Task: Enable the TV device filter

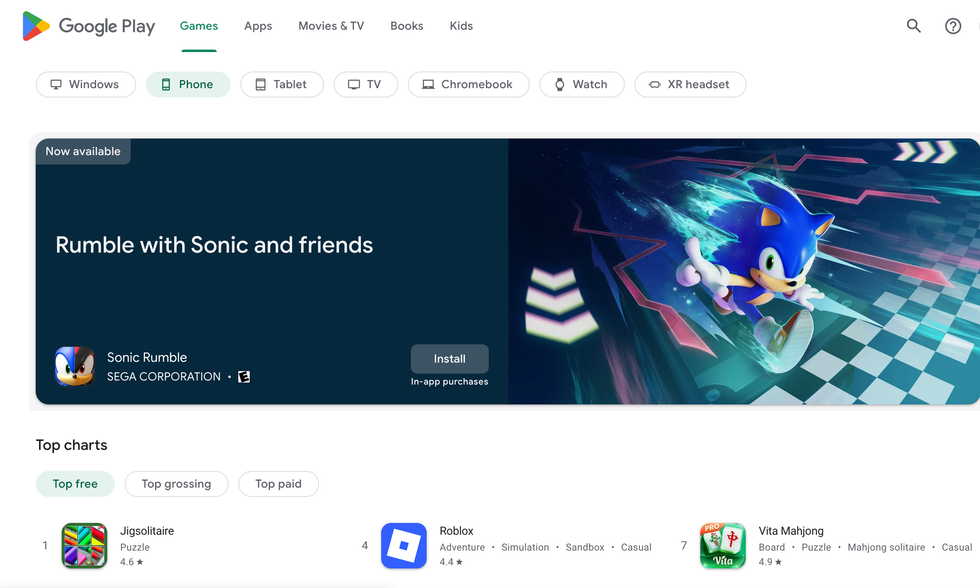Action: [366, 84]
